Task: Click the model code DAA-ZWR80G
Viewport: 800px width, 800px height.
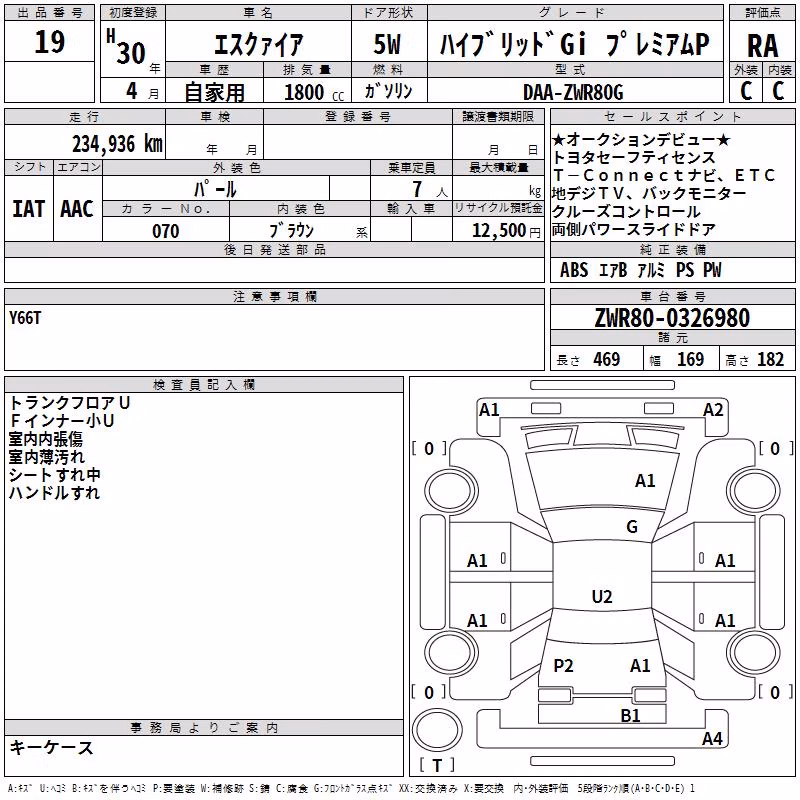Action: pyautogui.click(x=573, y=92)
